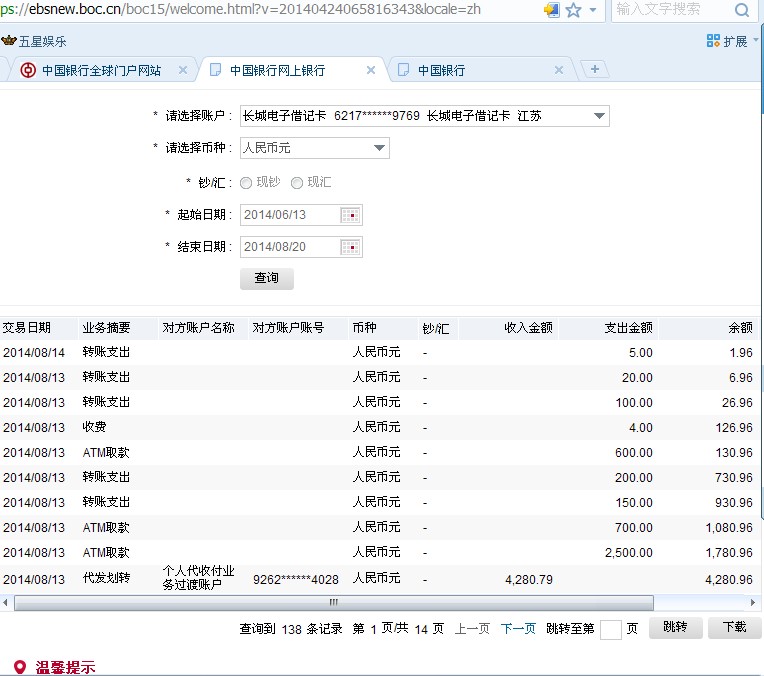Screen dimensions: 764x676
Task: Click the search magnifier icon
Action: pos(742,10)
